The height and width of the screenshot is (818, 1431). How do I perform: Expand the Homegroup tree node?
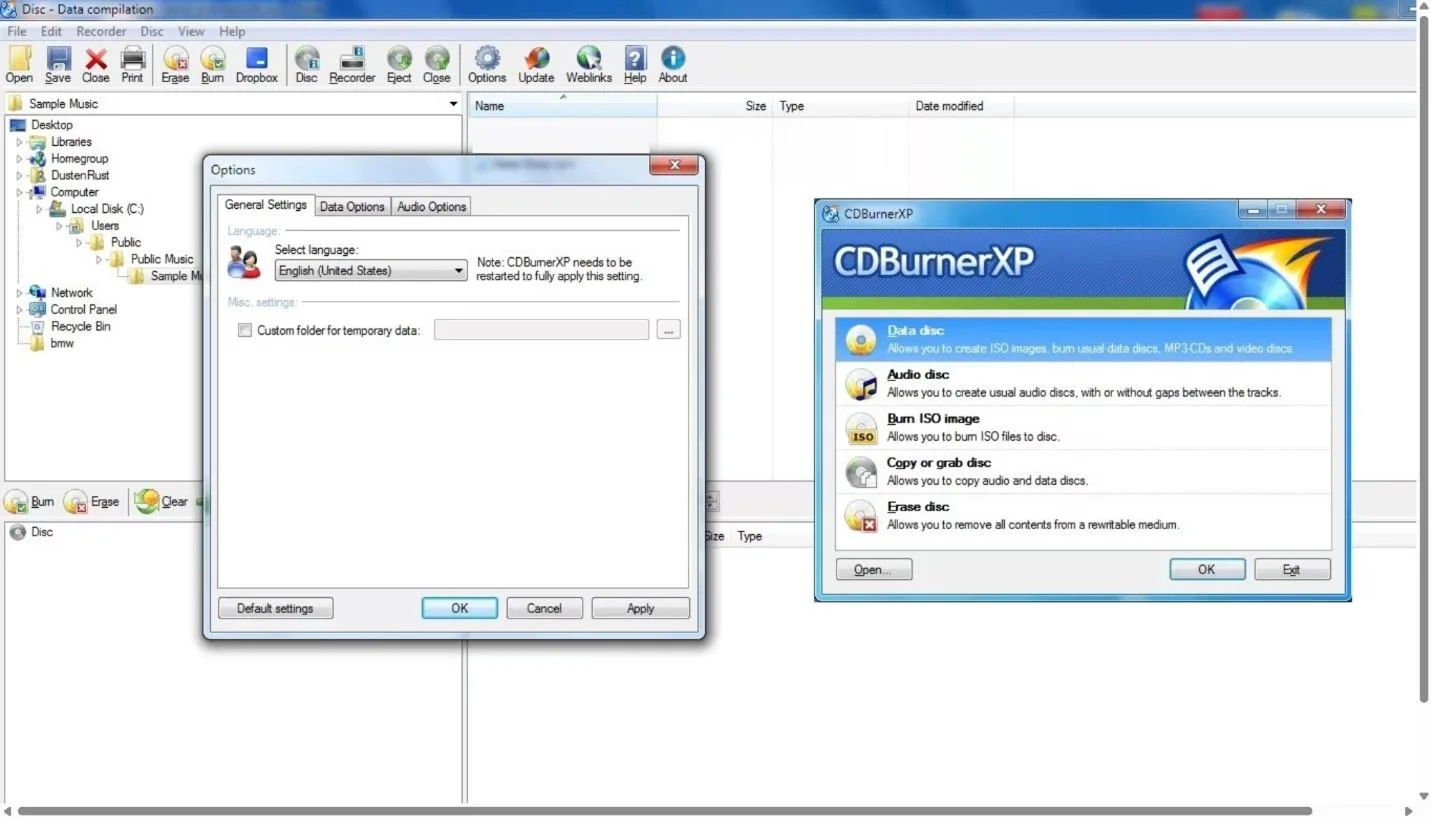tap(19, 159)
